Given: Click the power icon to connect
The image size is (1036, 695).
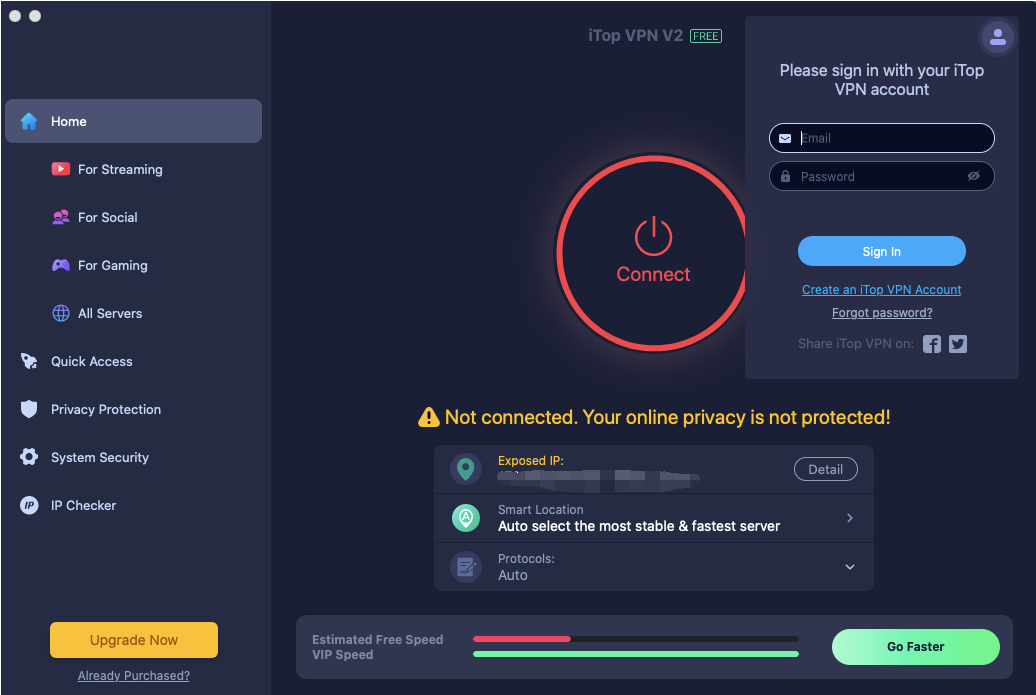Looking at the screenshot, I should pyautogui.click(x=653, y=236).
